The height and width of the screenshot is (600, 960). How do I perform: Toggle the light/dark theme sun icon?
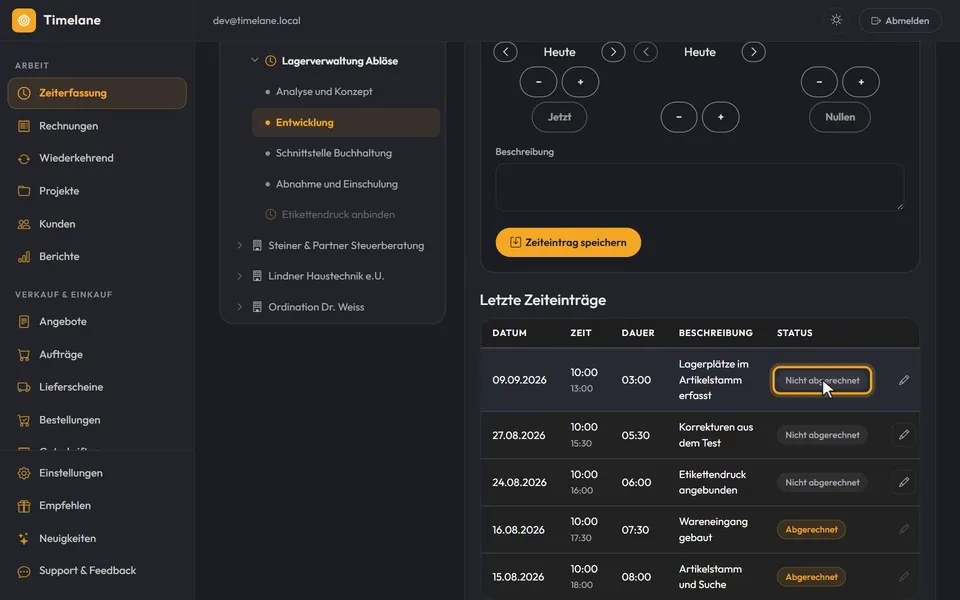(x=836, y=20)
